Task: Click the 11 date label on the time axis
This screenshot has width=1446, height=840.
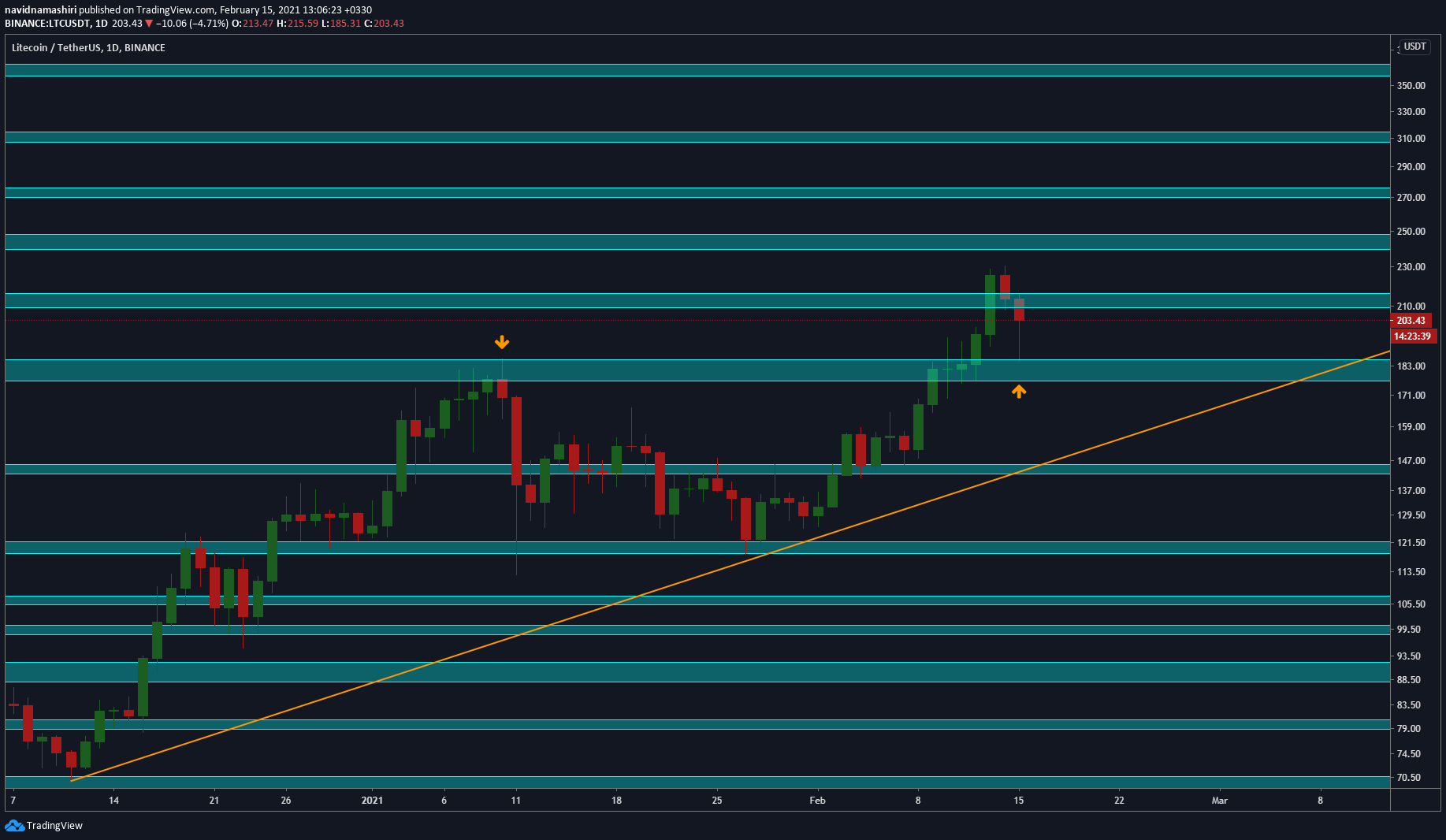Action: [516, 801]
